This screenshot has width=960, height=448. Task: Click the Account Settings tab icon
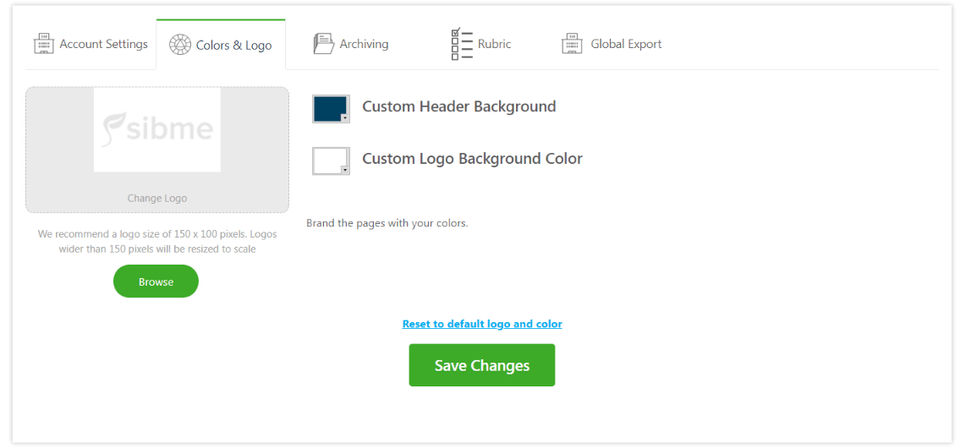43,44
